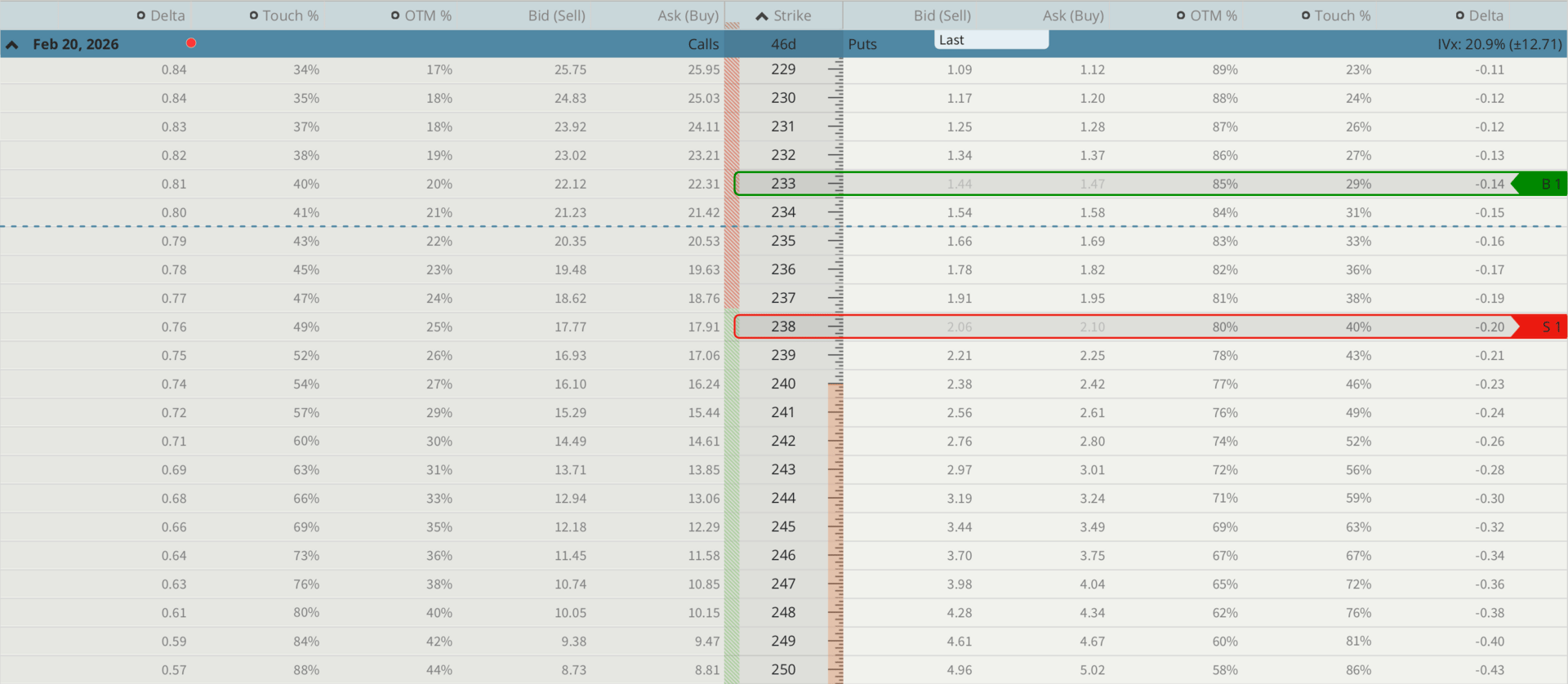Image resolution: width=1568 pixels, height=684 pixels.
Task: Click put Touch % 52% at strike 242
Action: [x=1359, y=442]
